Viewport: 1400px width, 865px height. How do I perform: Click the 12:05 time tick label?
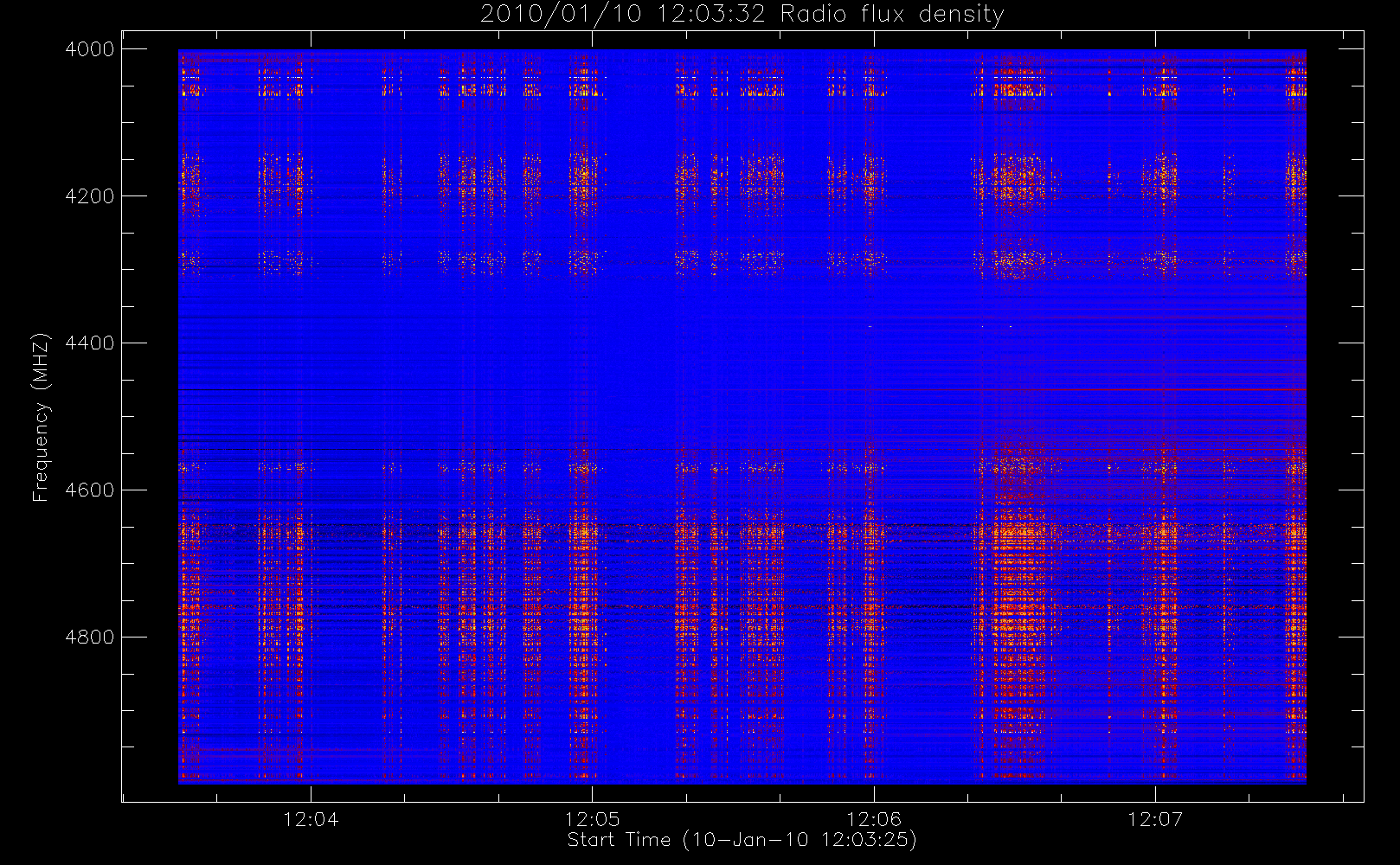[593, 819]
